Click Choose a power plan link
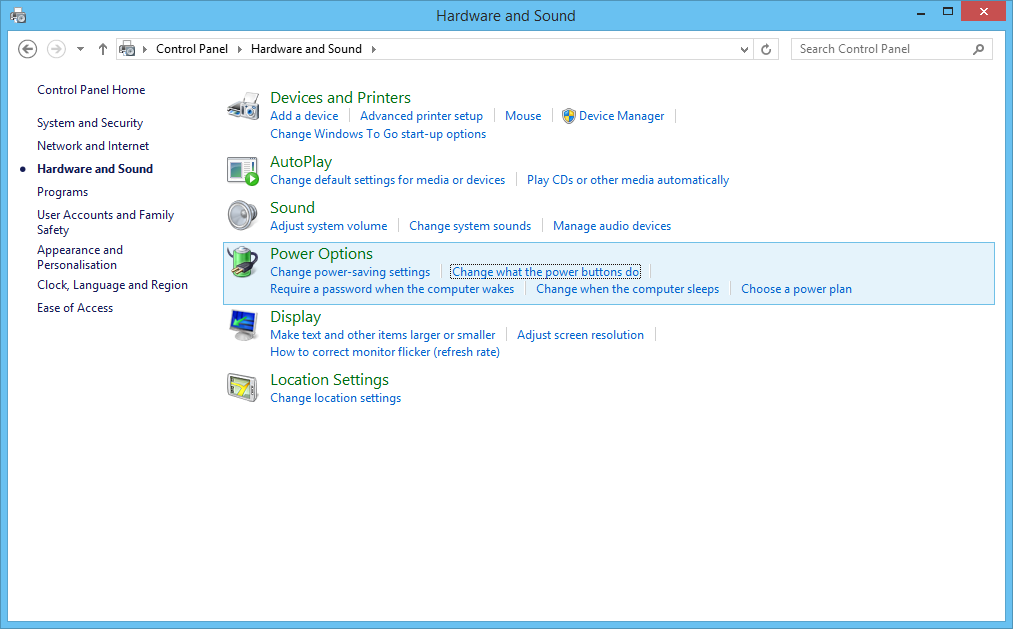The width and height of the screenshot is (1013, 629). (796, 288)
